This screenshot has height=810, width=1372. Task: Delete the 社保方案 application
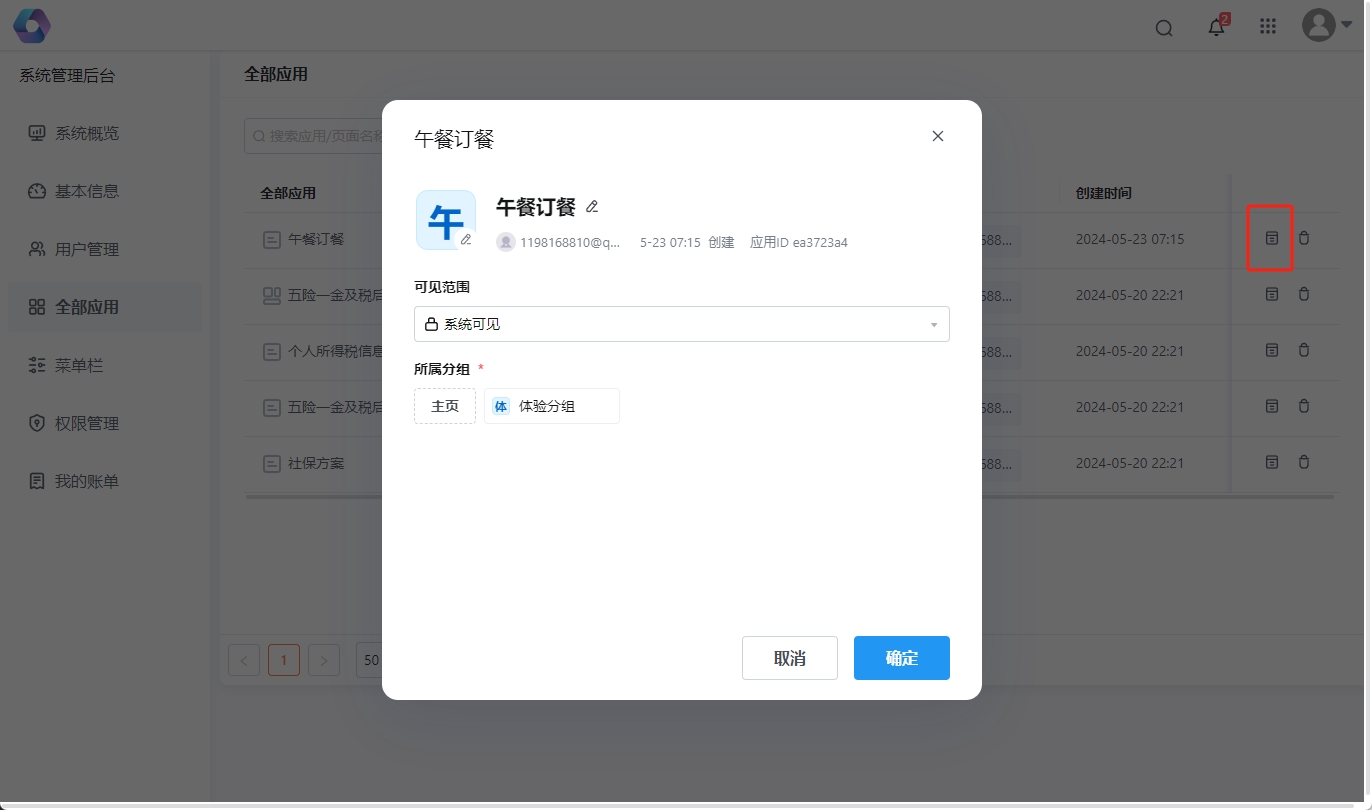click(x=1304, y=463)
